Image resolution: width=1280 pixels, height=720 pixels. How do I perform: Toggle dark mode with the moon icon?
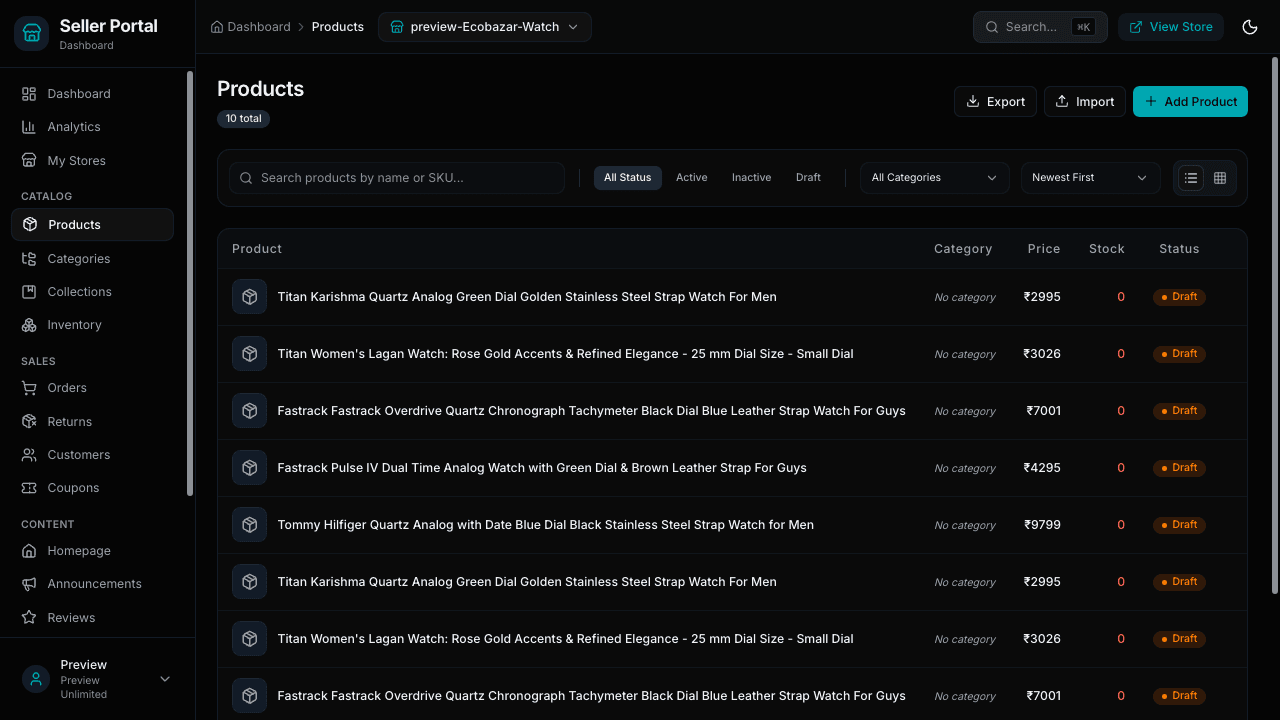(1250, 27)
